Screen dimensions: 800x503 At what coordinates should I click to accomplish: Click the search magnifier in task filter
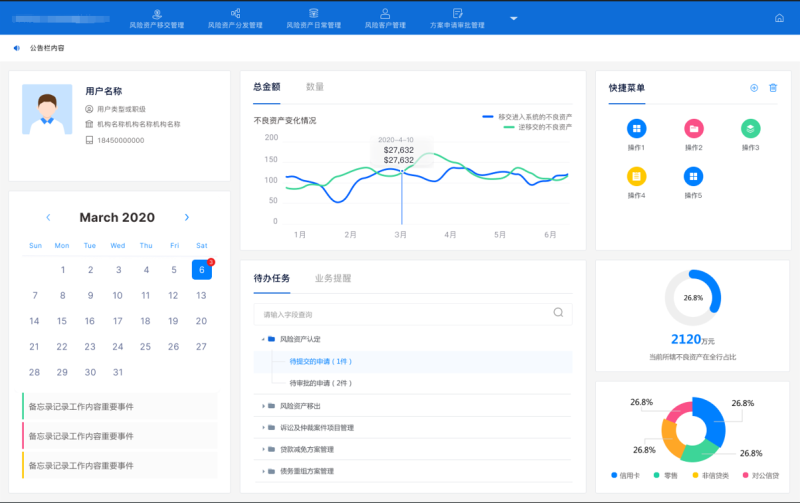pos(558,313)
